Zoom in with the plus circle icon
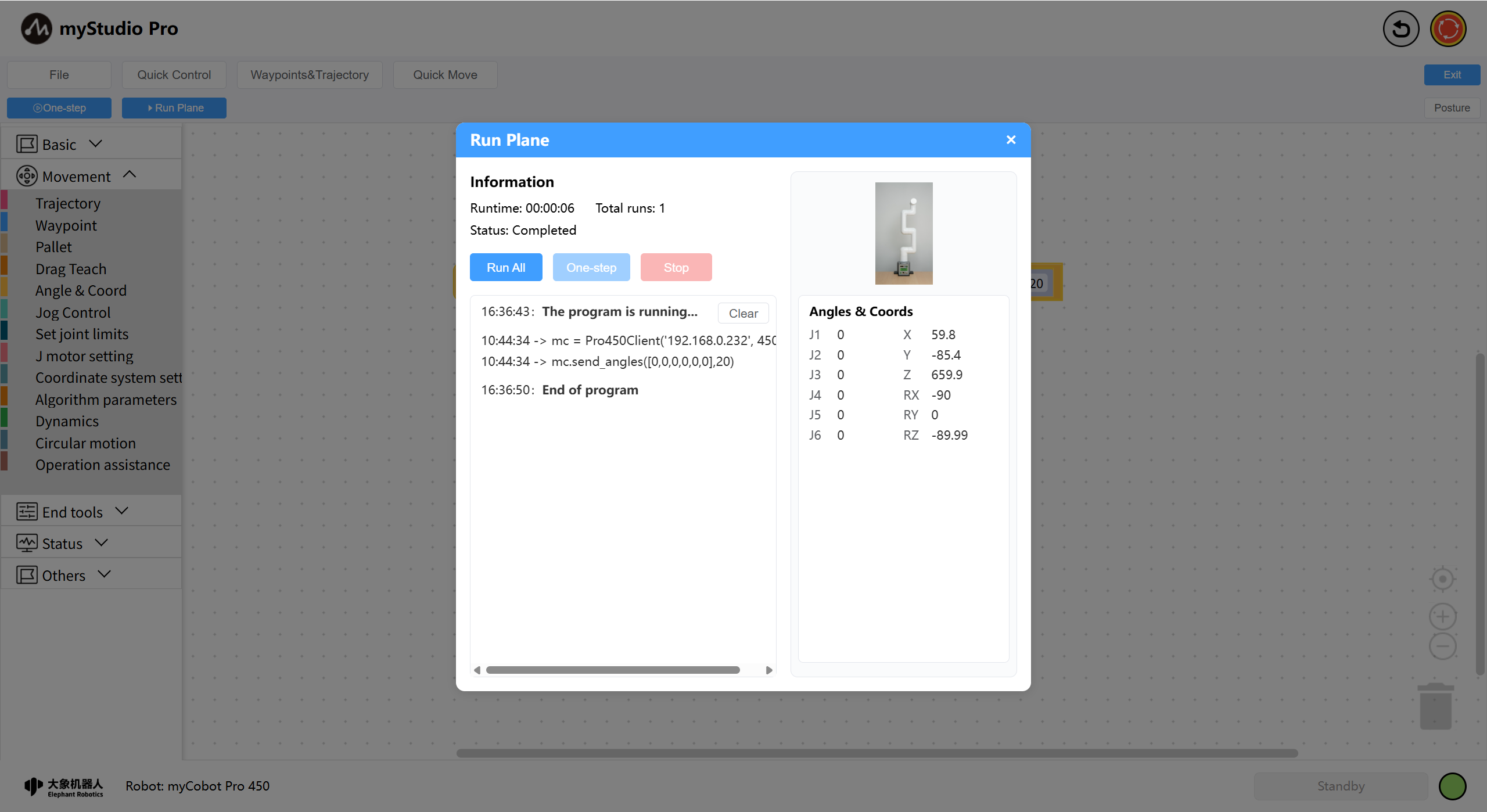 pyautogui.click(x=1442, y=617)
